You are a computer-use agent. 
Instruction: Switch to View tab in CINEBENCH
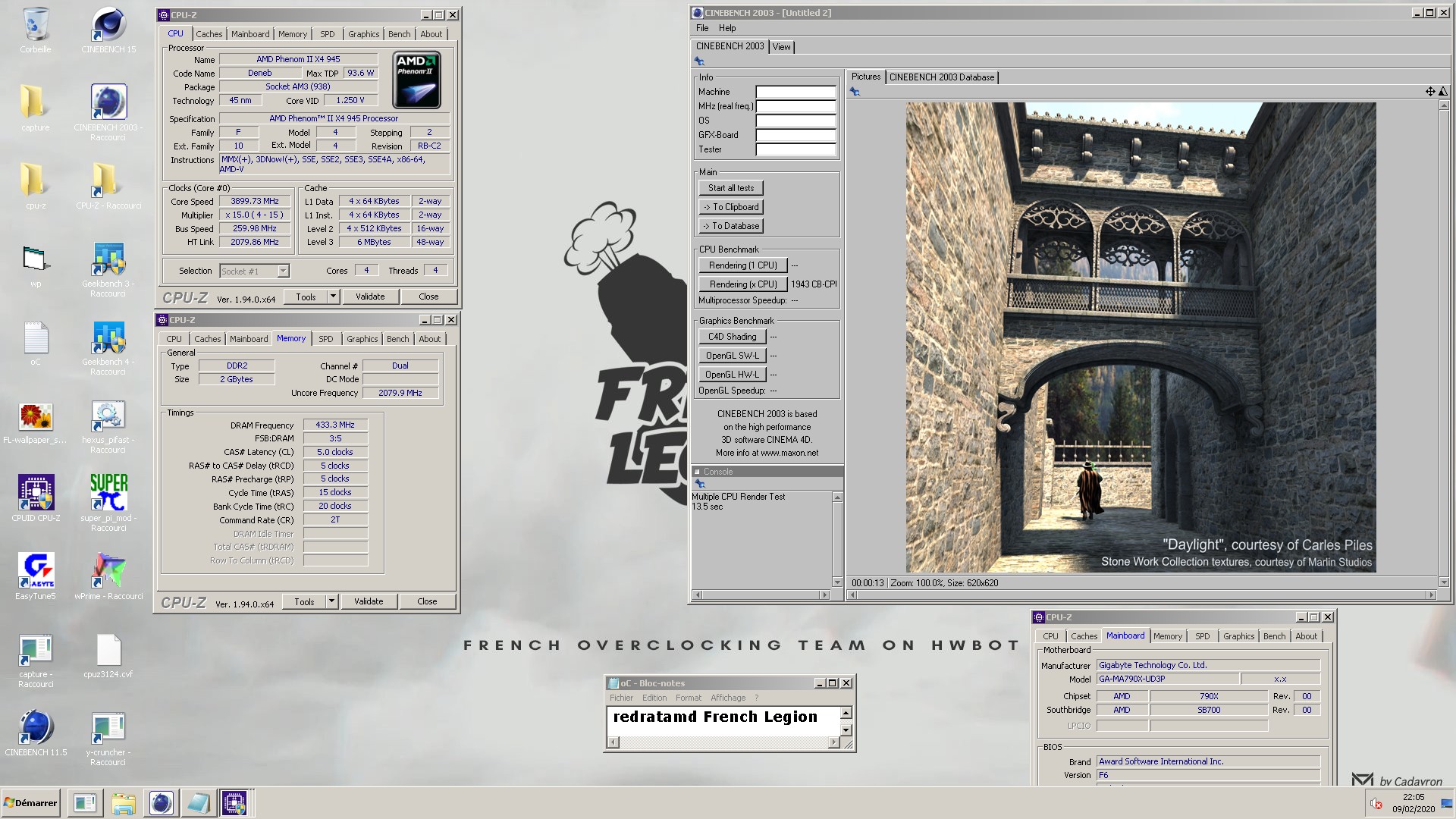[781, 47]
